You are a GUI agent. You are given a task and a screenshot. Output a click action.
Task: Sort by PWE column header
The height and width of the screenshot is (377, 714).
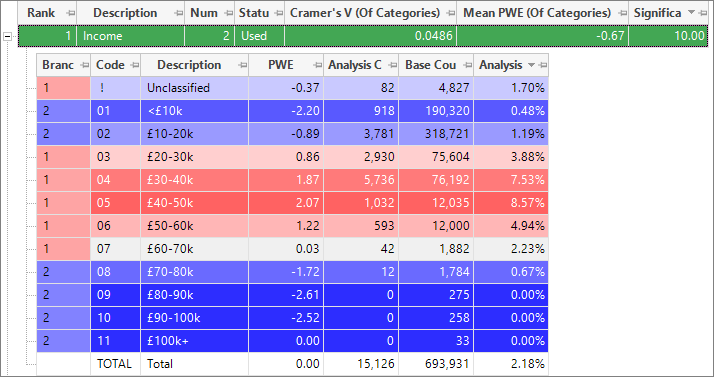pyautogui.click(x=281, y=65)
